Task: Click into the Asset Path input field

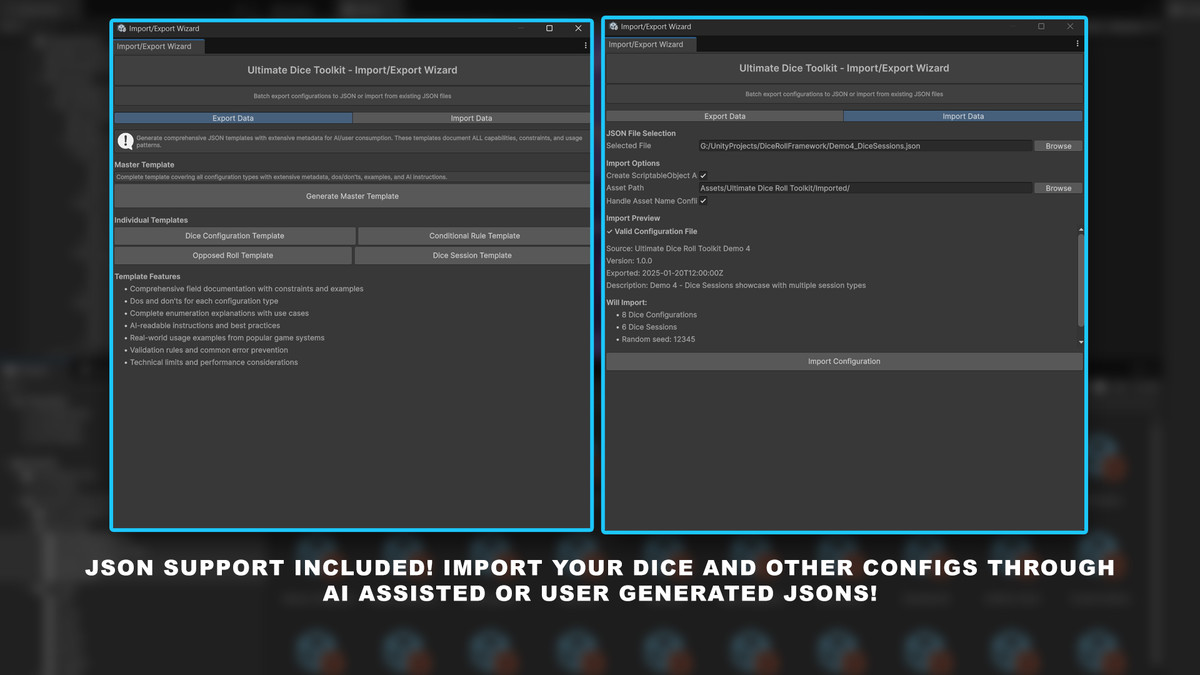Action: pos(860,187)
